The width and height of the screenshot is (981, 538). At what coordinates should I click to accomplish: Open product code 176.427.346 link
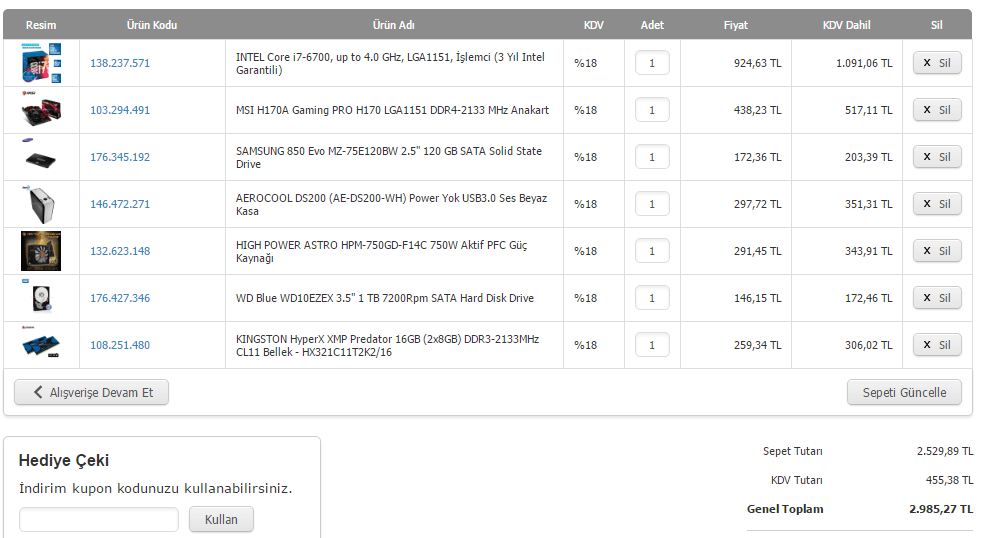click(120, 298)
